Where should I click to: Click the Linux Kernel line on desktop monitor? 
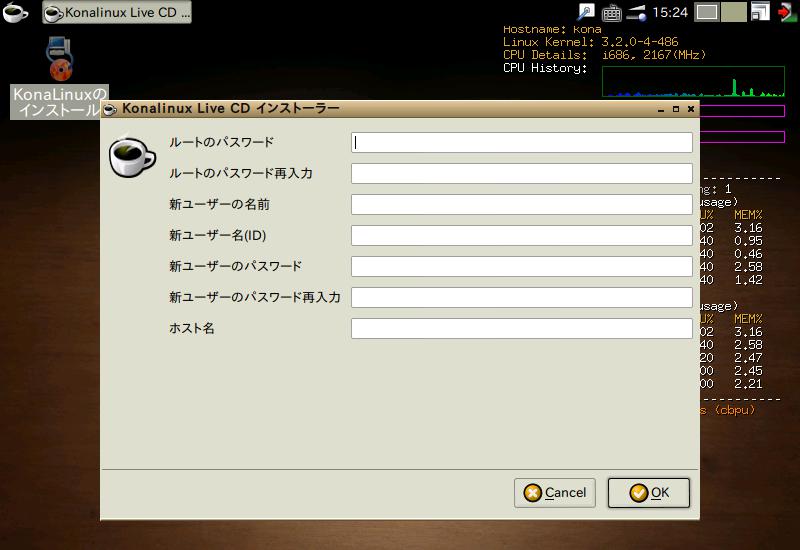click(590, 42)
